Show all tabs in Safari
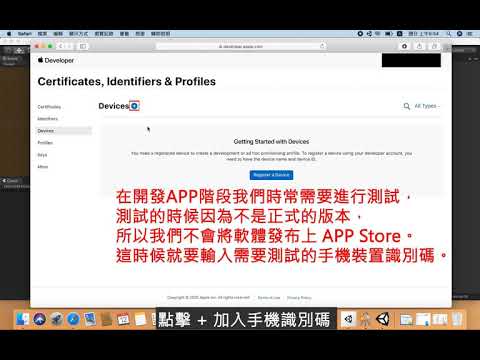 (434, 46)
